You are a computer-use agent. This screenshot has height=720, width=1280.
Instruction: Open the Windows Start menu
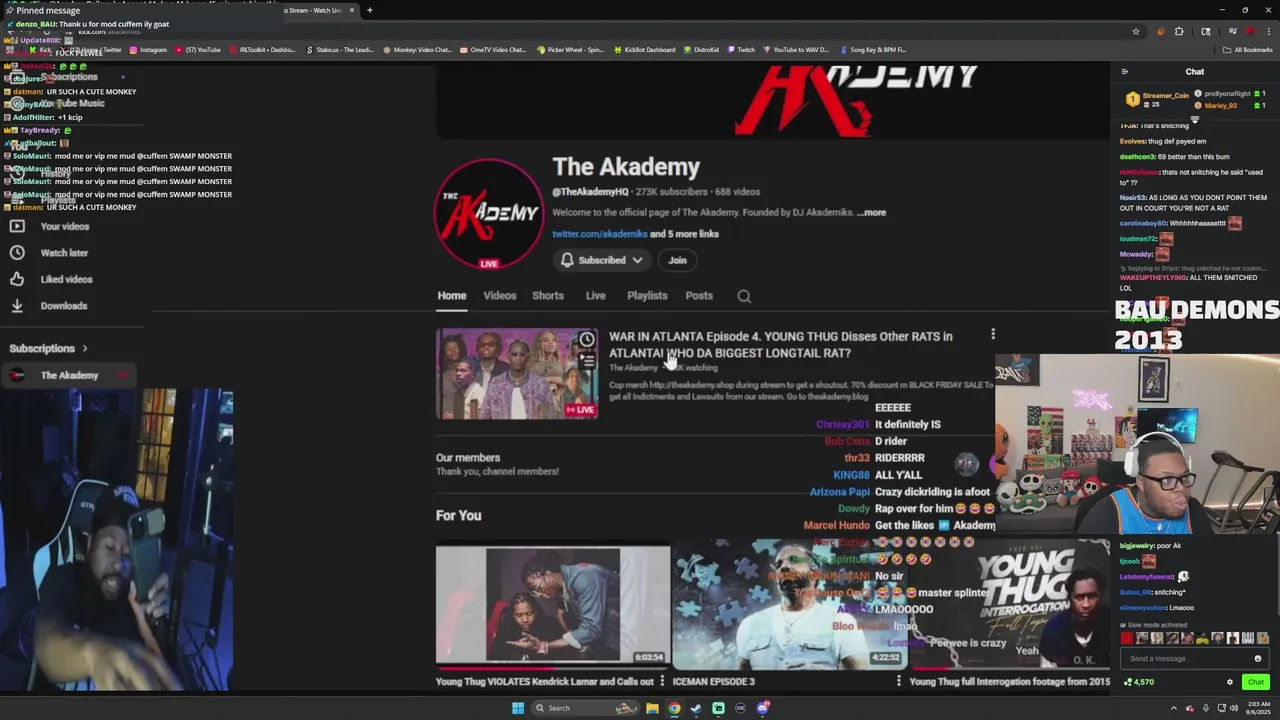518,708
